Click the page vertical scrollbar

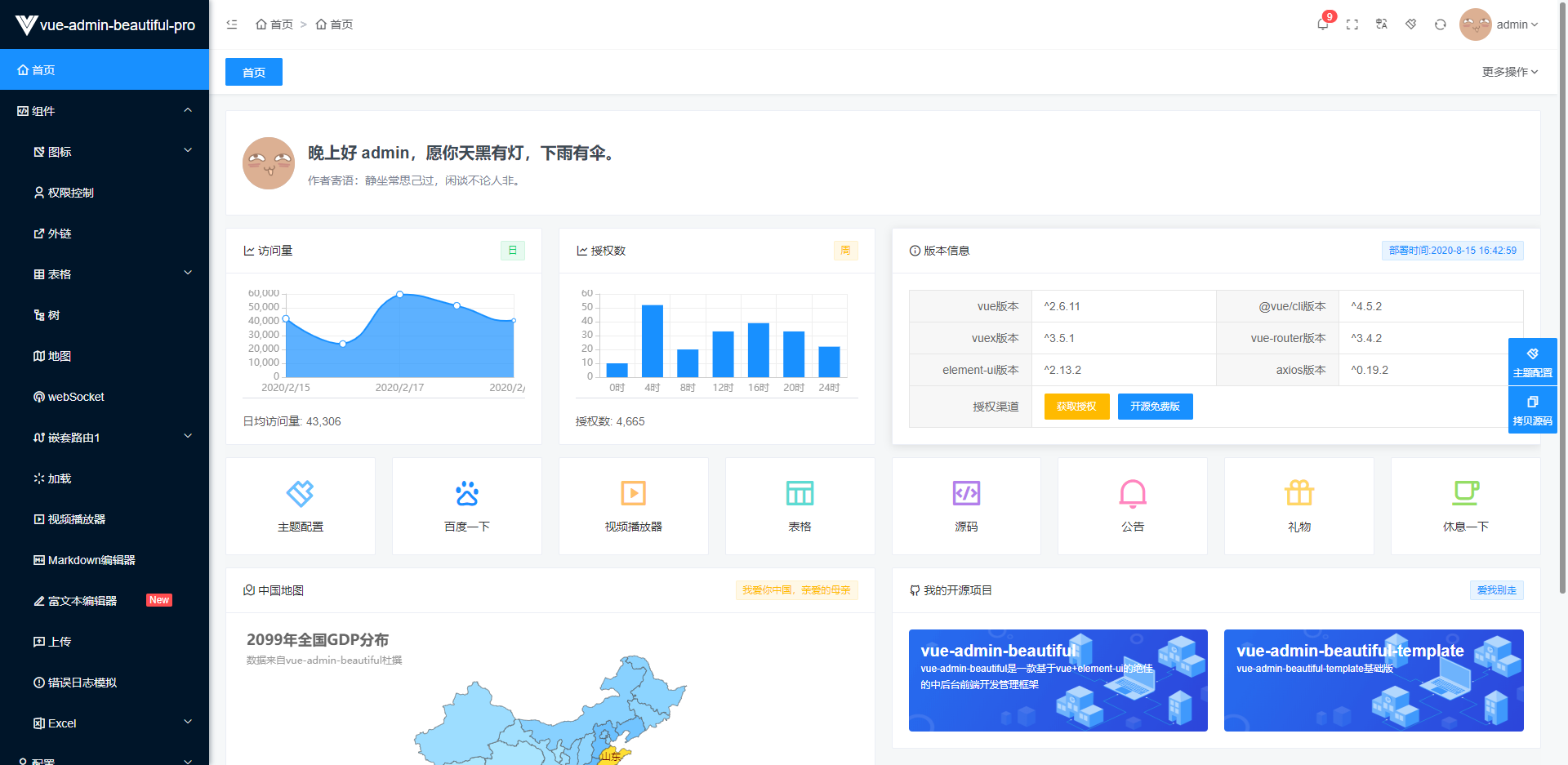[x=1563, y=298]
